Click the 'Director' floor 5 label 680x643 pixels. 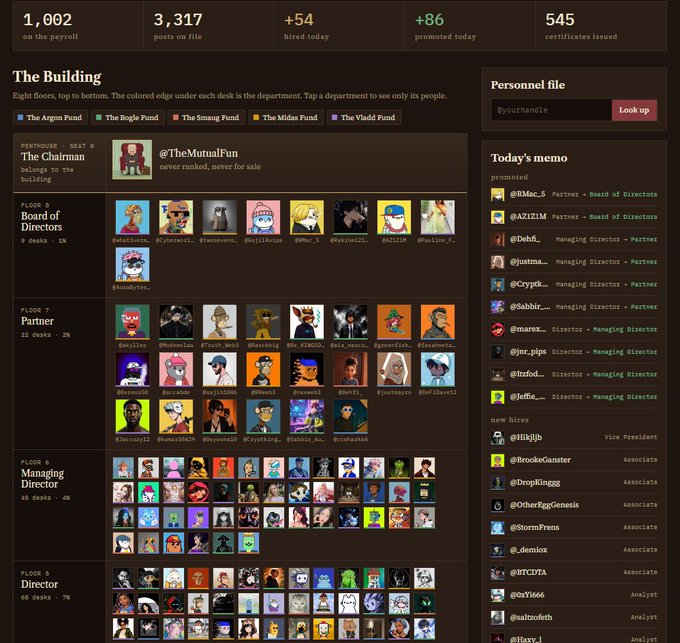(x=39, y=584)
